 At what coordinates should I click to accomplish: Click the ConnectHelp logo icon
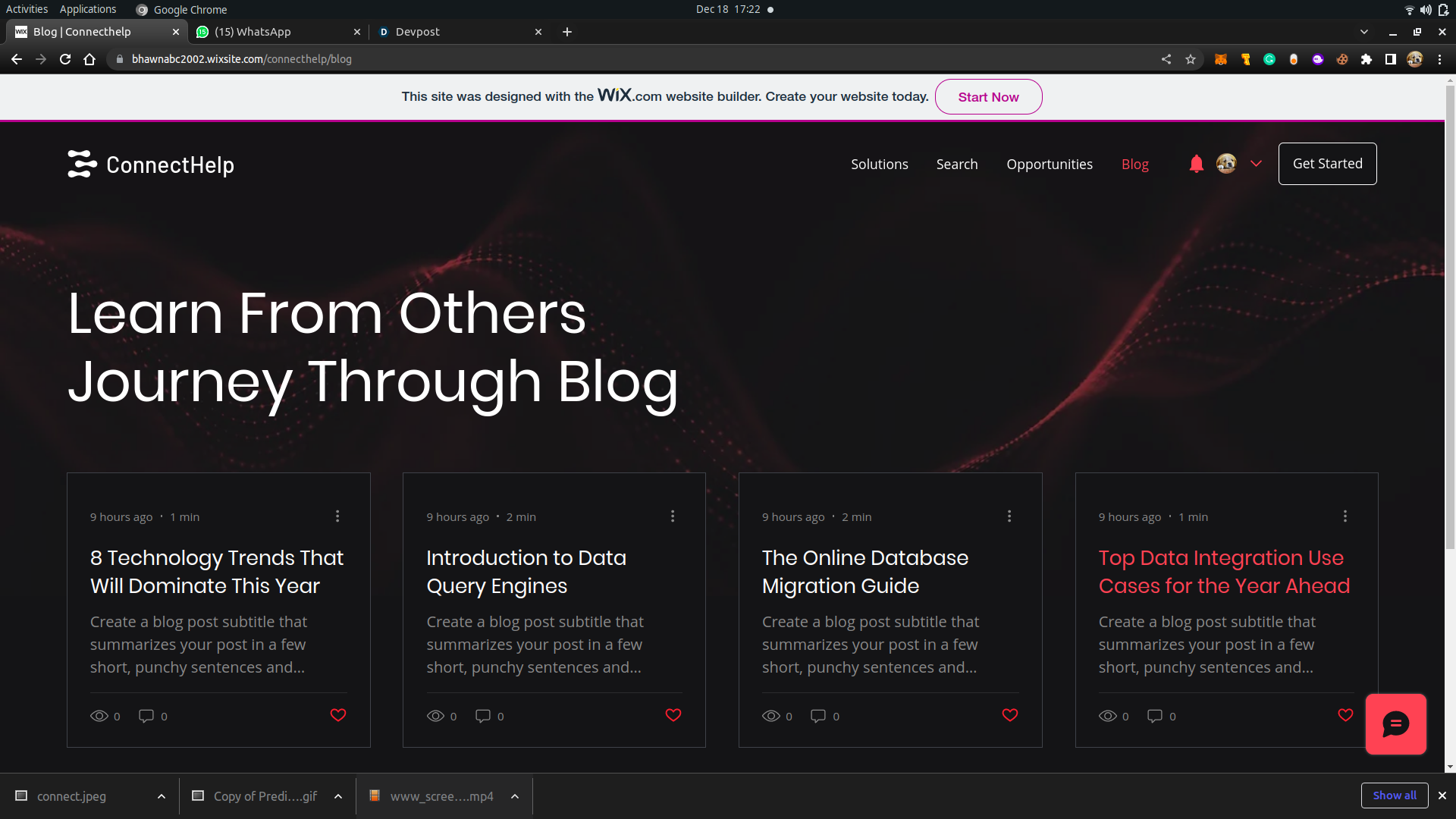[x=82, y=164]
